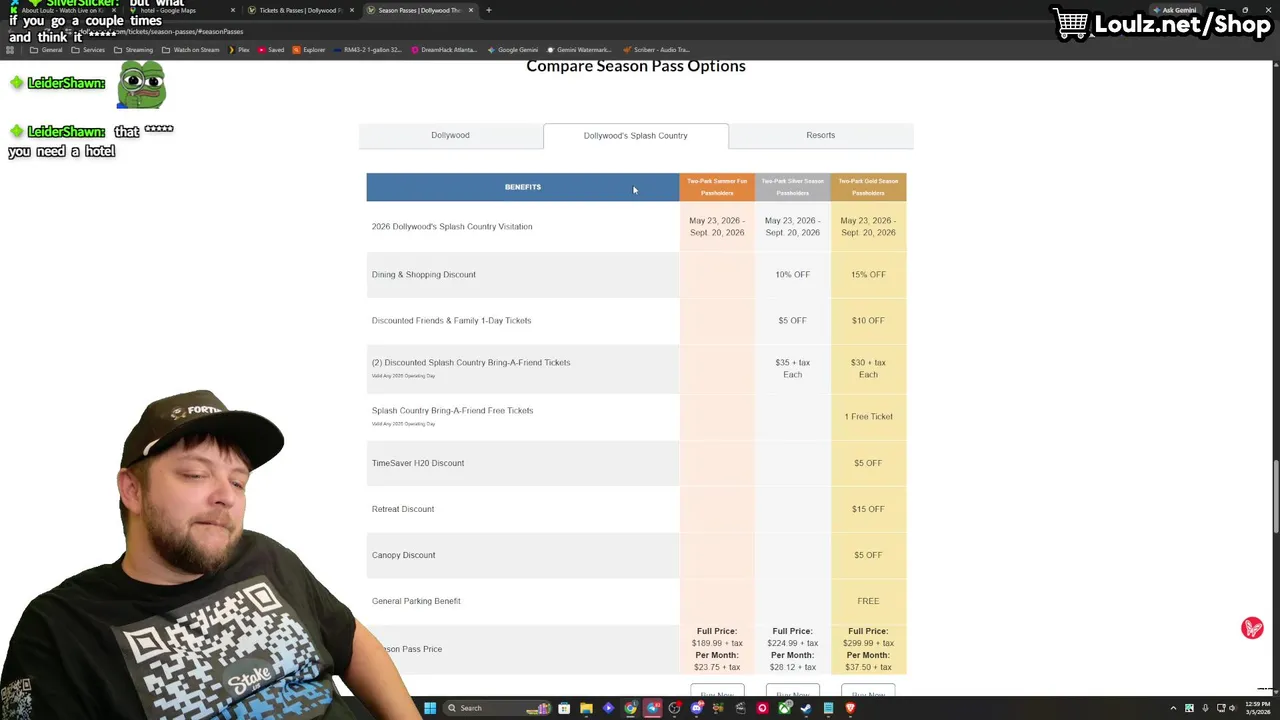
Task: Close the hotel Google Maps tab
Action: (233, 10)
